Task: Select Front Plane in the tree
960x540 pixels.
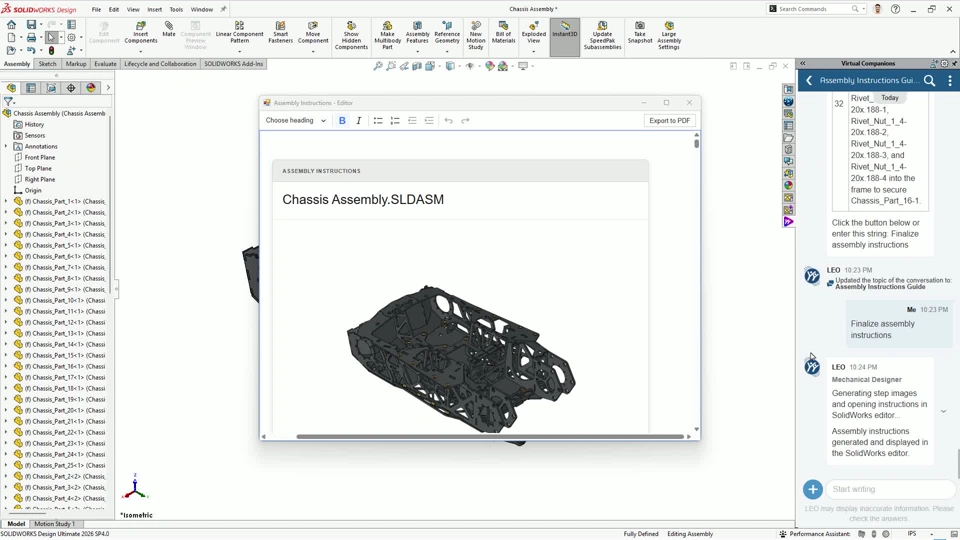Action: click(x=40, y=157)
